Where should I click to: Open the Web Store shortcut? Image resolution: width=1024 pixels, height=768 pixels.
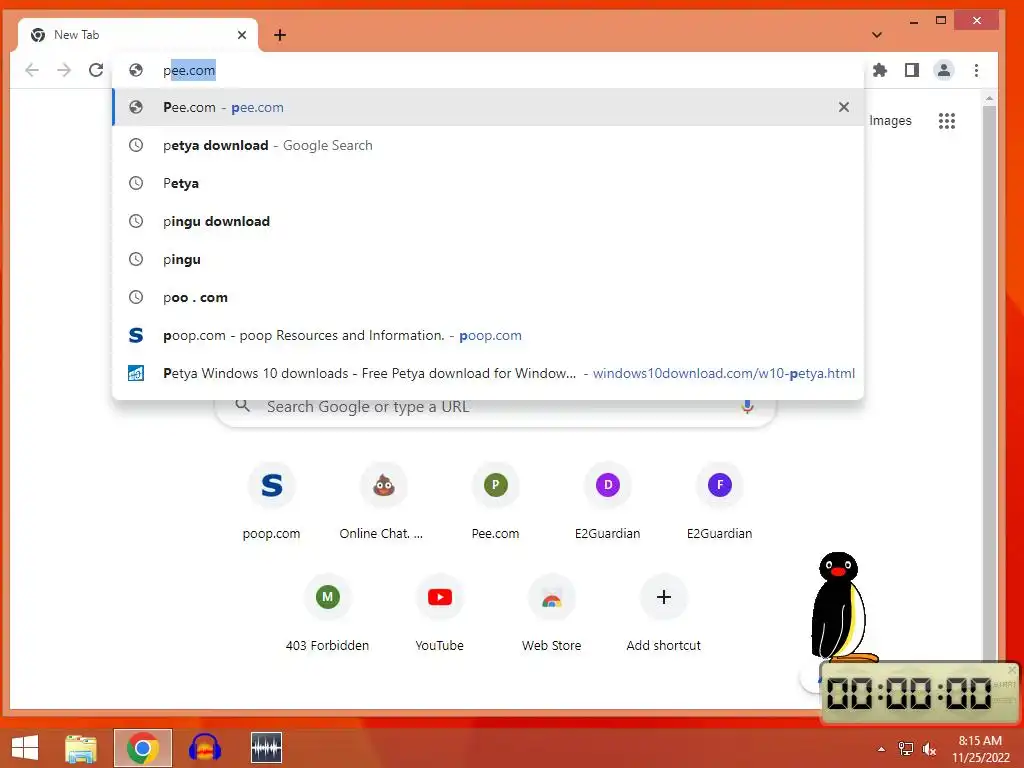(x=552, y=613)
